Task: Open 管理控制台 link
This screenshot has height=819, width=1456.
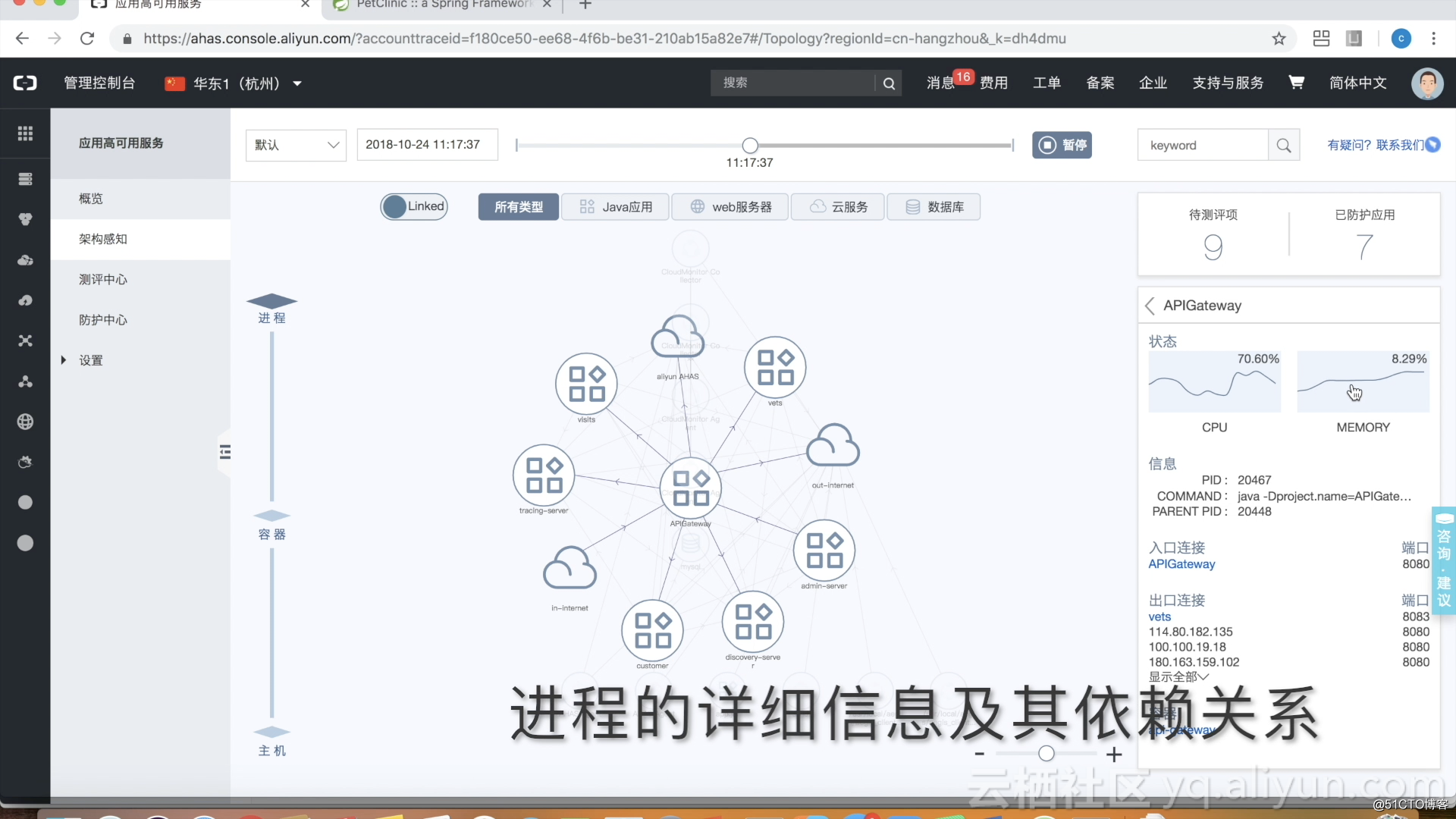Action: 99,83
